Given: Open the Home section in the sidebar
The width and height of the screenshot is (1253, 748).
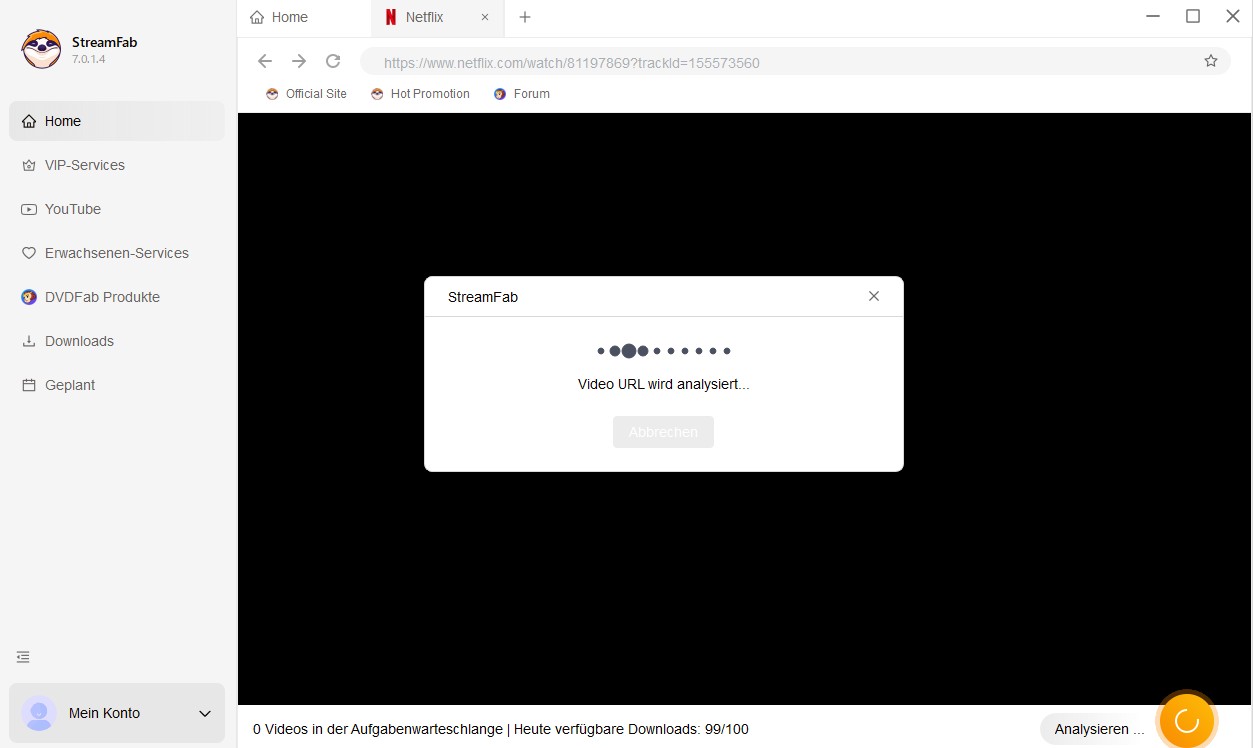Looking at the screenshot, I should (62, 121).
